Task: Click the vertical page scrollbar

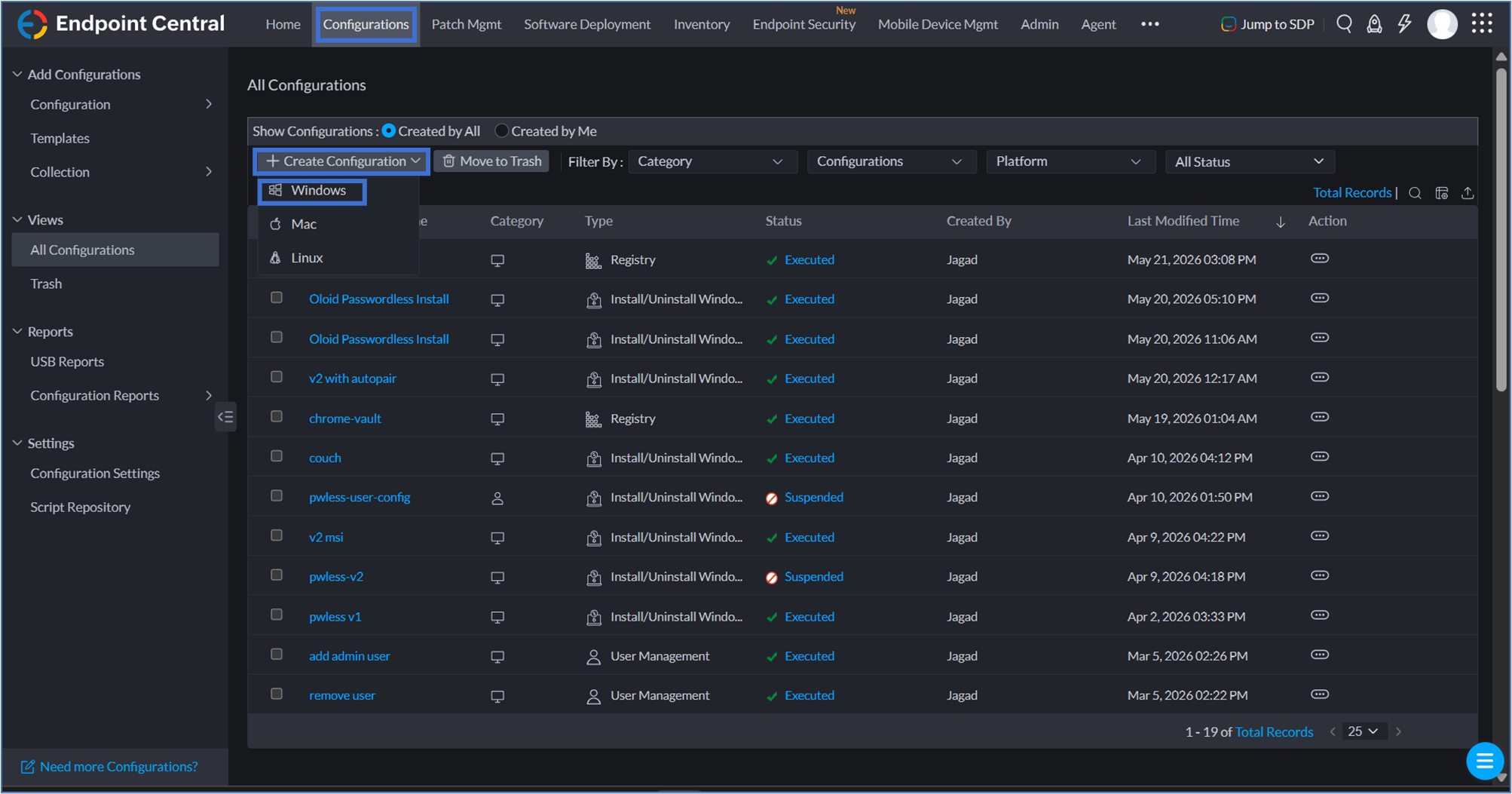Action: 1501,230
